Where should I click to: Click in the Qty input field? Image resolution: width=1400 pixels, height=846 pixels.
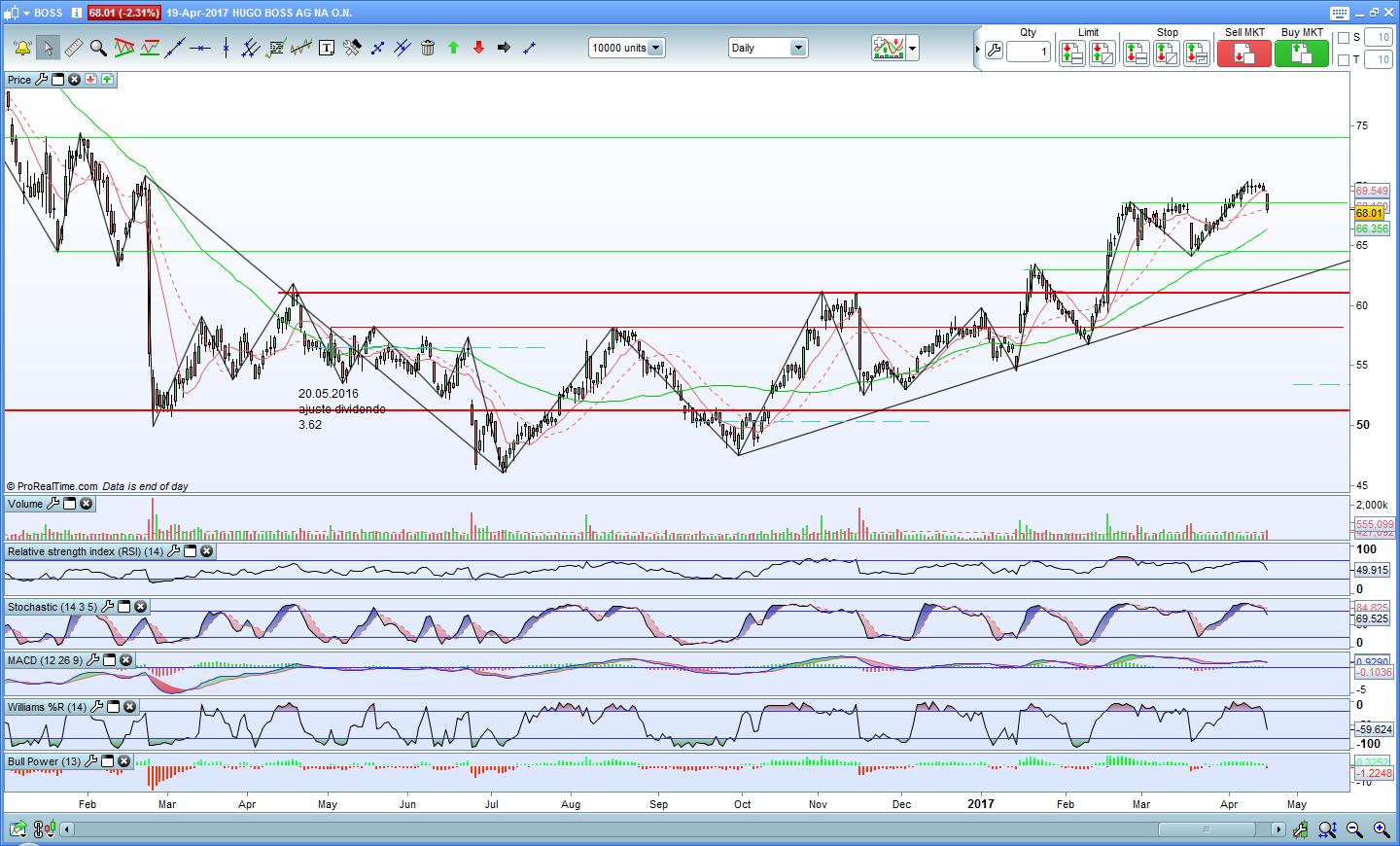tap(1028, 52)
